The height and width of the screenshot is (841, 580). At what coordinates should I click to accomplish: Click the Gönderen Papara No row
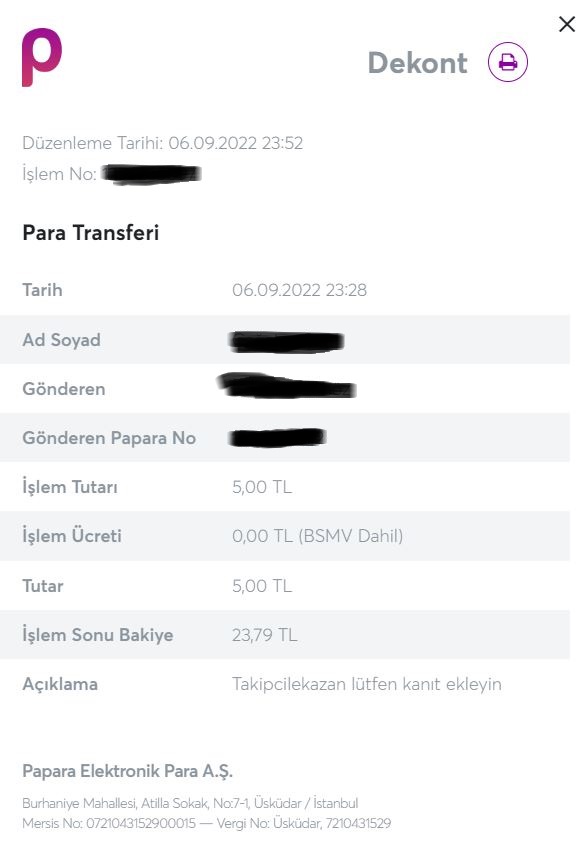pyautogui.click(x=285, y=438)
